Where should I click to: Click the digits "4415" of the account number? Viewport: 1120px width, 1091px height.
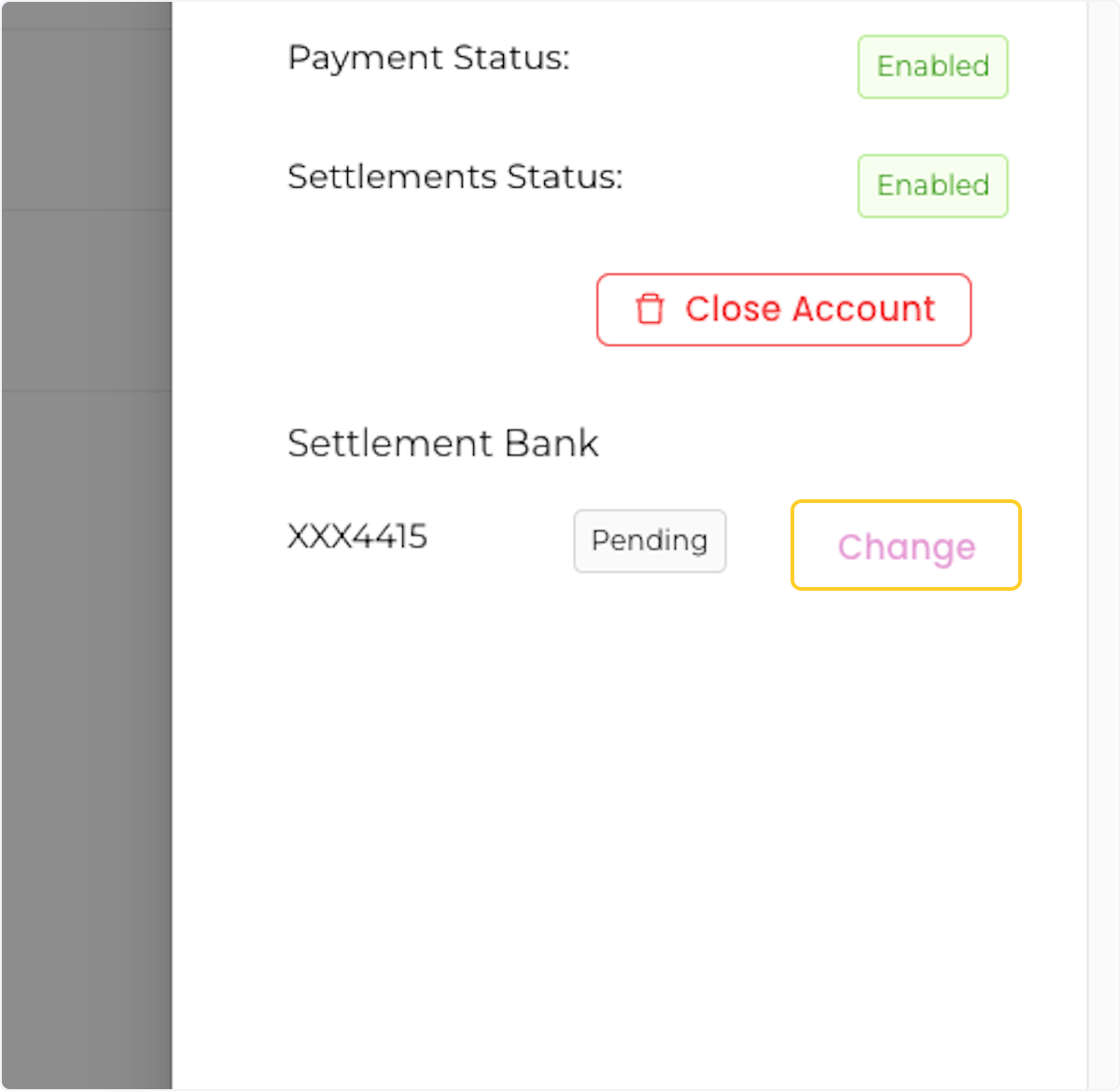pyautogui.click(x=392, y=537)
